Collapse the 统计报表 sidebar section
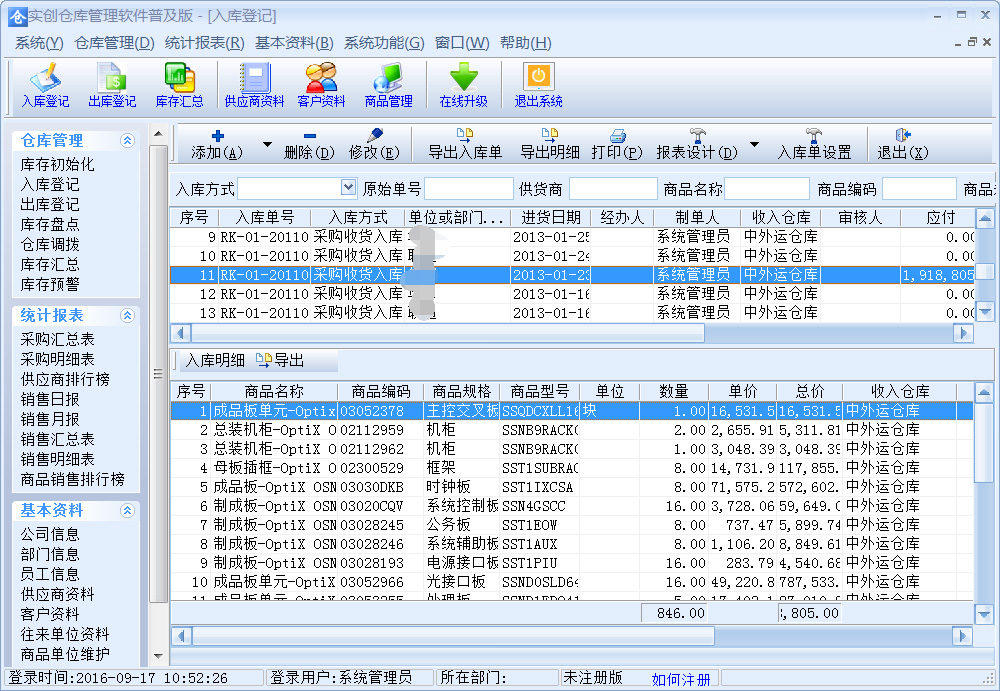The width and height of the screenshot is (1000, 691). pos(128,315)
